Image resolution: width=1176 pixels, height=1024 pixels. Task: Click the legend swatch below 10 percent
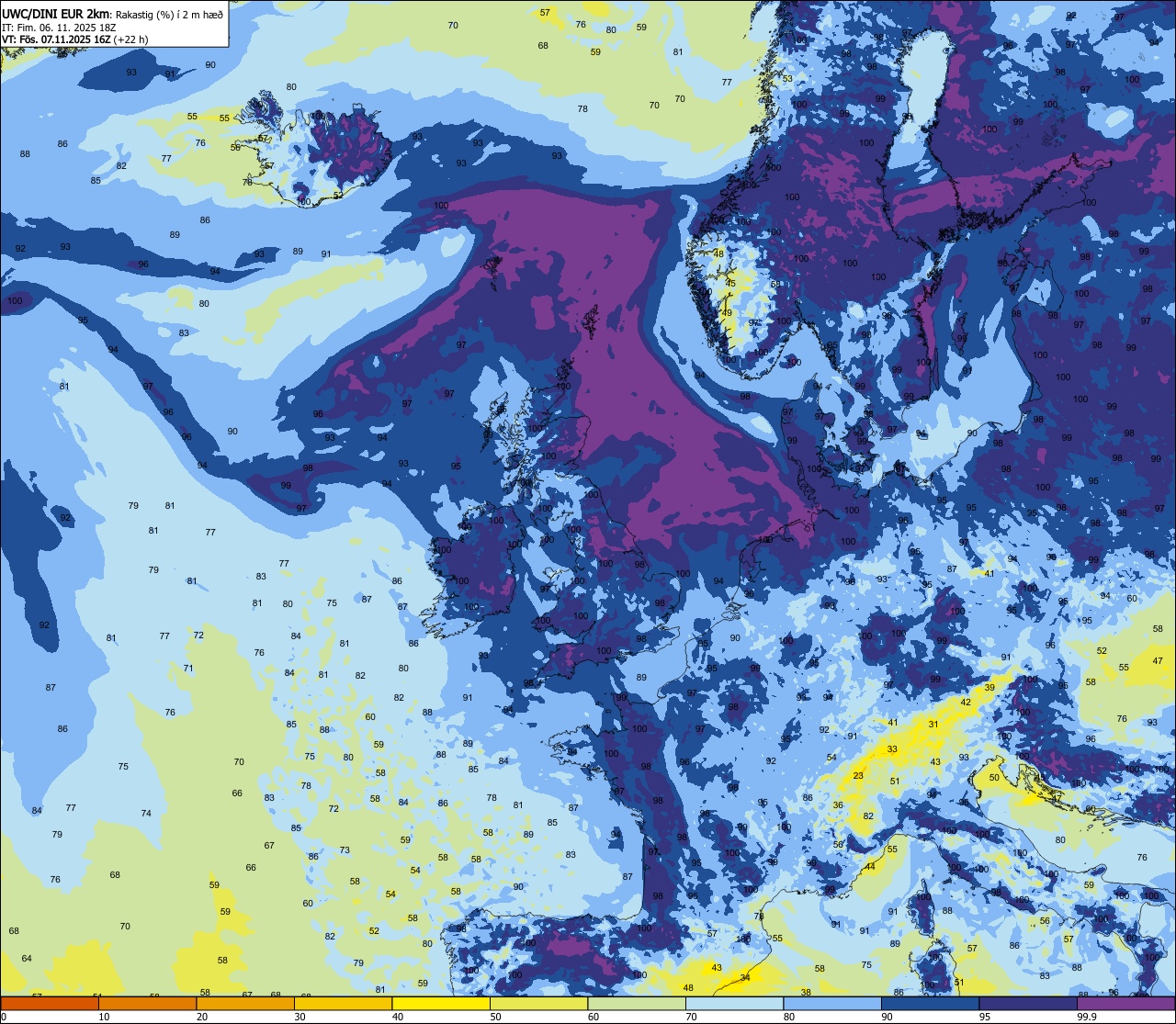[50, 1003]
